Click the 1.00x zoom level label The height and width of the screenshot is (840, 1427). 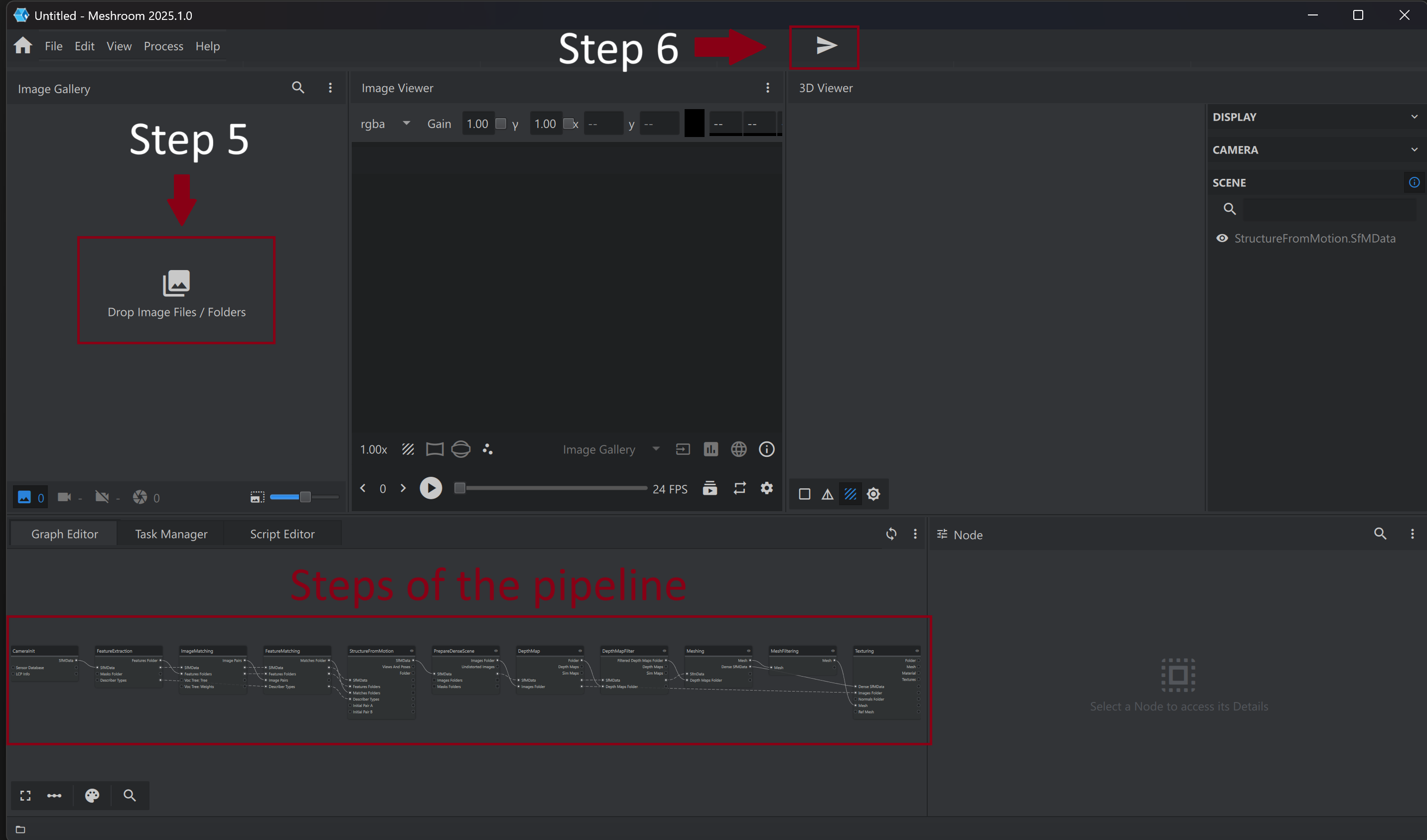pos(374,450)
